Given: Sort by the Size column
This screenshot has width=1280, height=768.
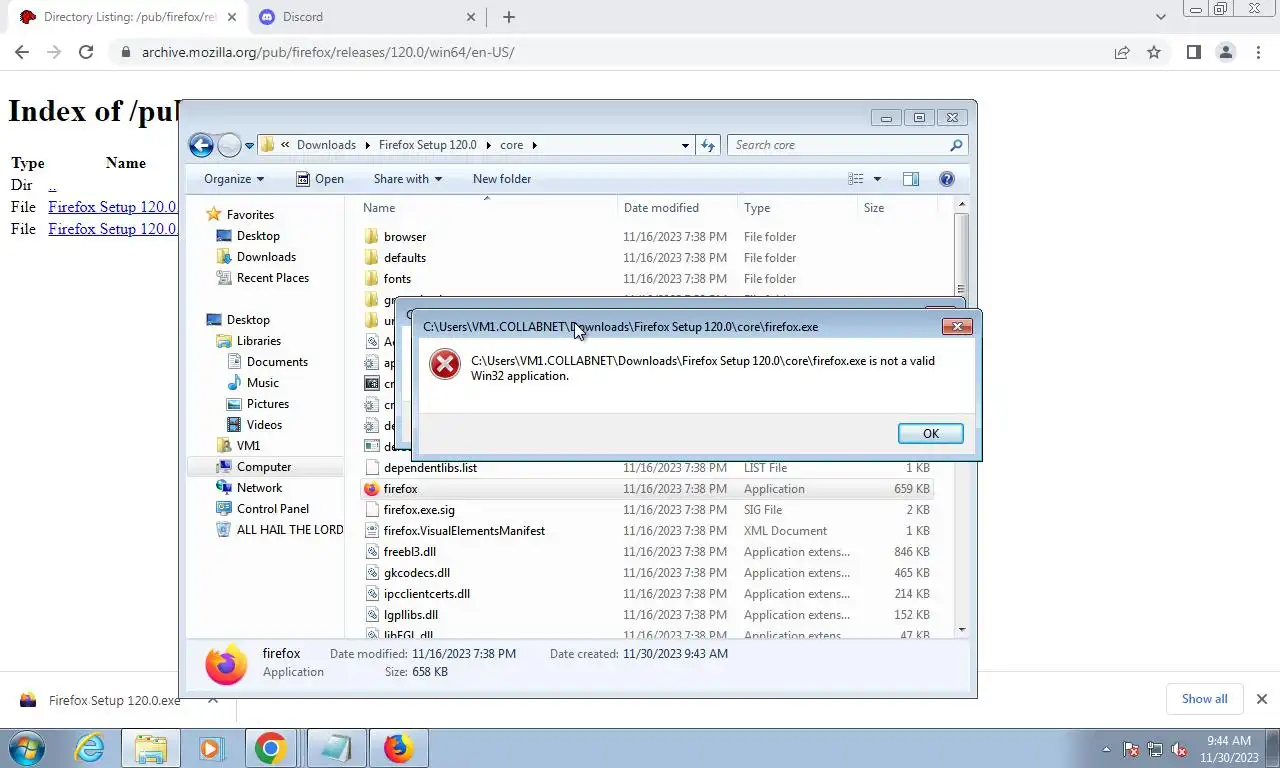Looking at the screenshot, I should [x=897, y=208].
